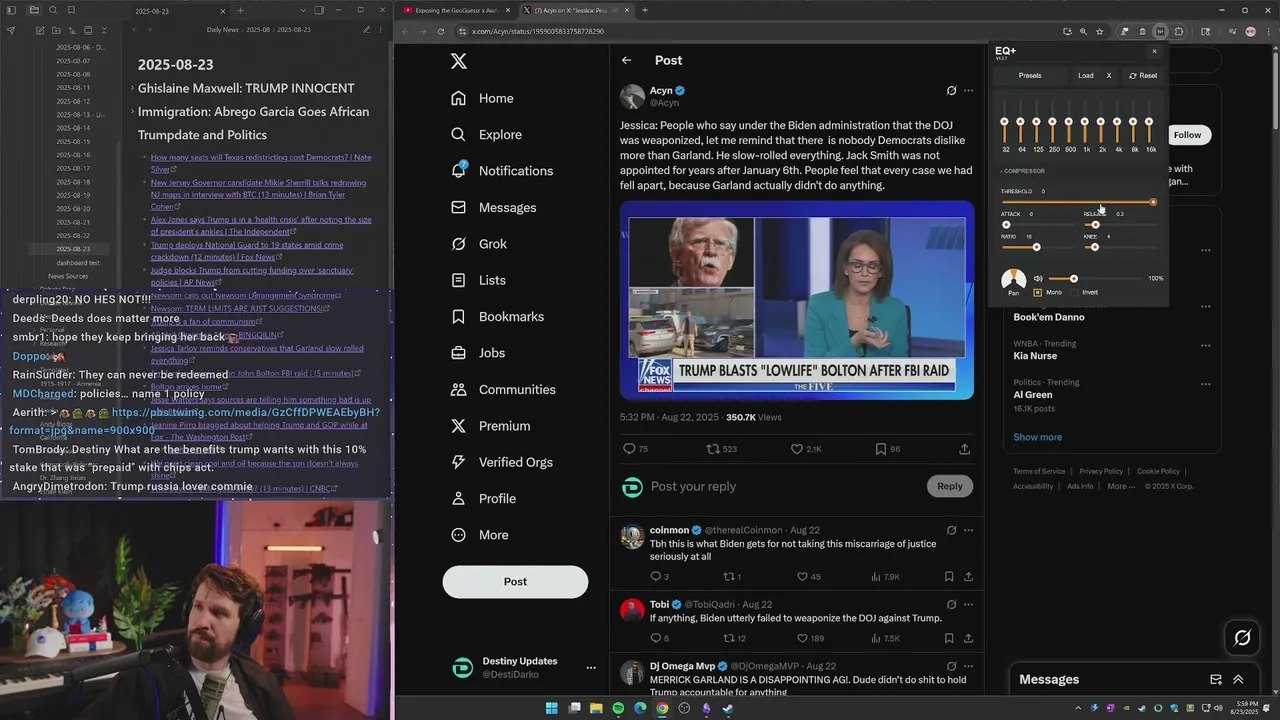Expand the Ghislaine Maxwell heading
Viewport: 1280px width, 720px height.
pos(132,89)
